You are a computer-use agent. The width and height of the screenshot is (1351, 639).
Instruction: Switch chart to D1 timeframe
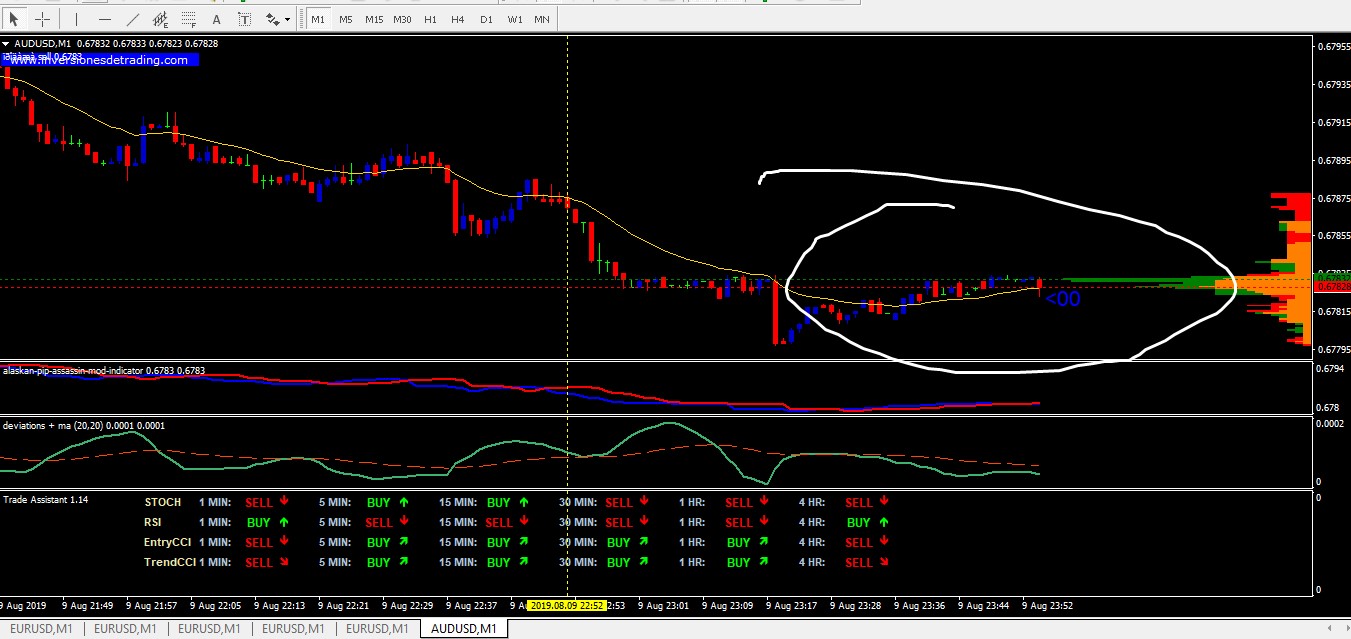click(486, 19)
